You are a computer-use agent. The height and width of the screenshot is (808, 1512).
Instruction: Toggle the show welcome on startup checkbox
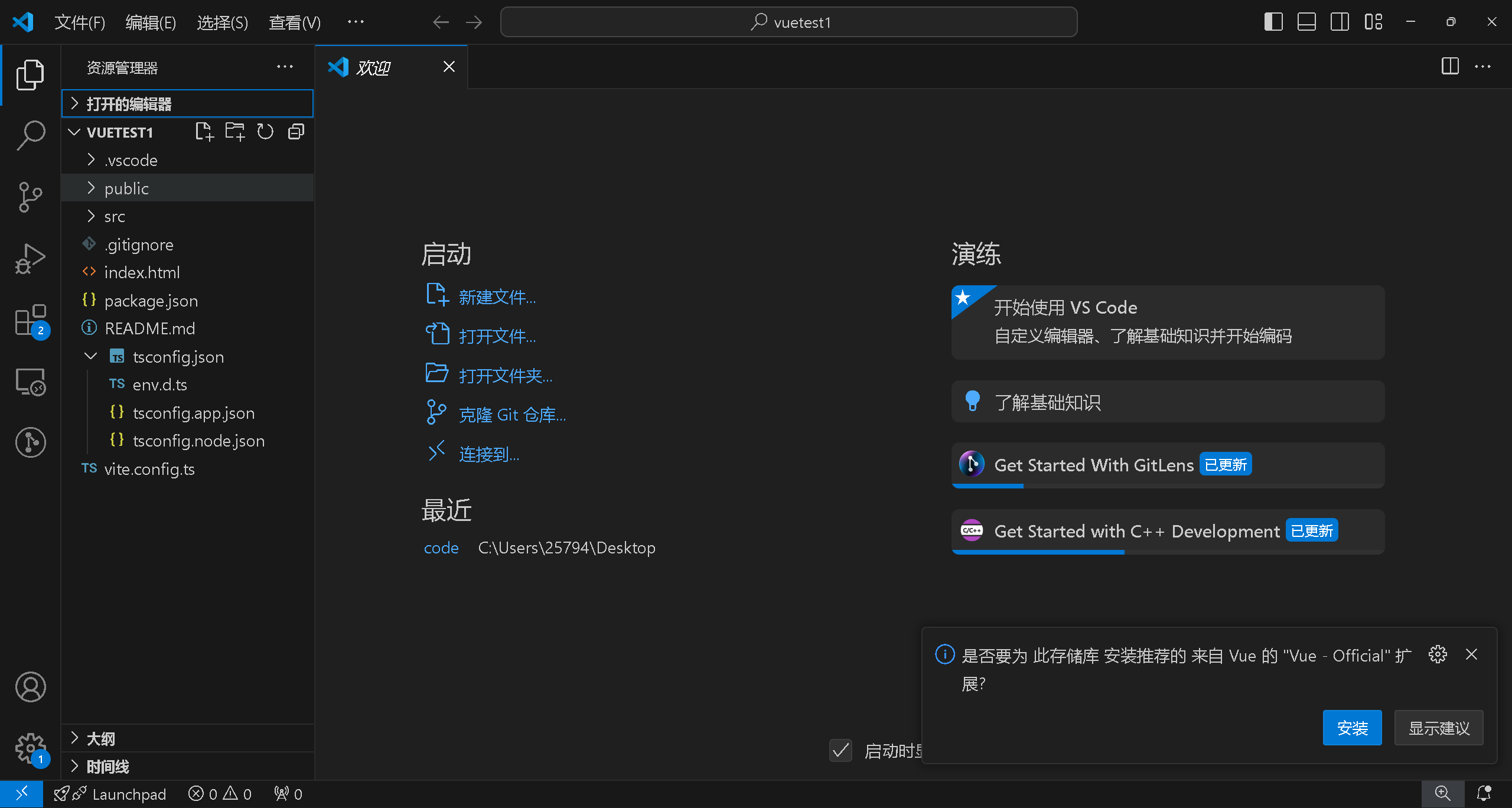840,751
